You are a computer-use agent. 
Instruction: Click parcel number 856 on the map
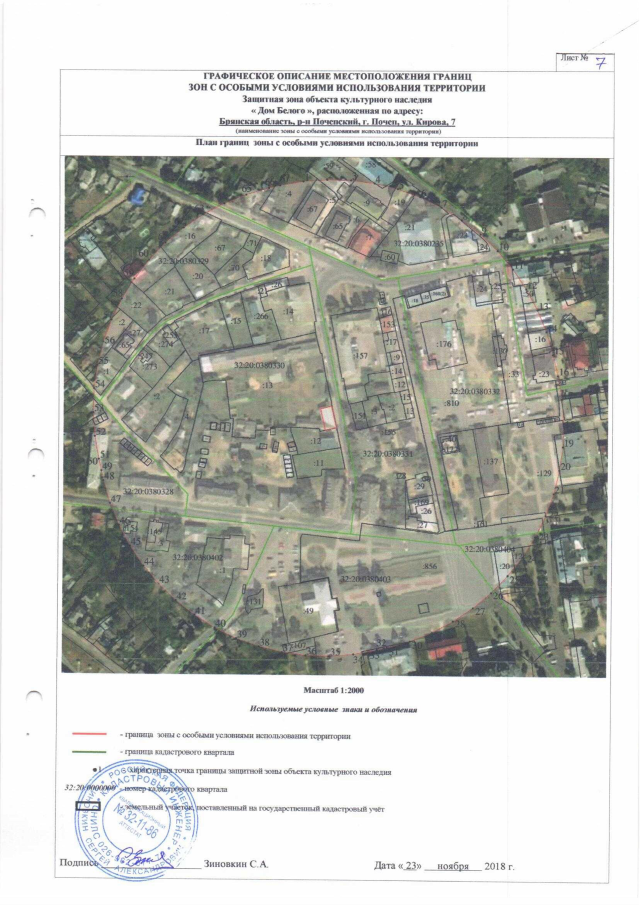[x=431, y=567]
